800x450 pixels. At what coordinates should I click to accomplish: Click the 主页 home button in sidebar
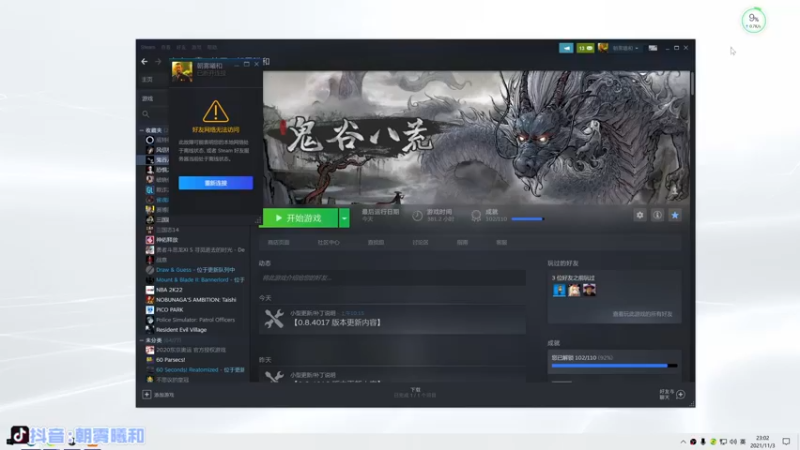pos(147,80)
